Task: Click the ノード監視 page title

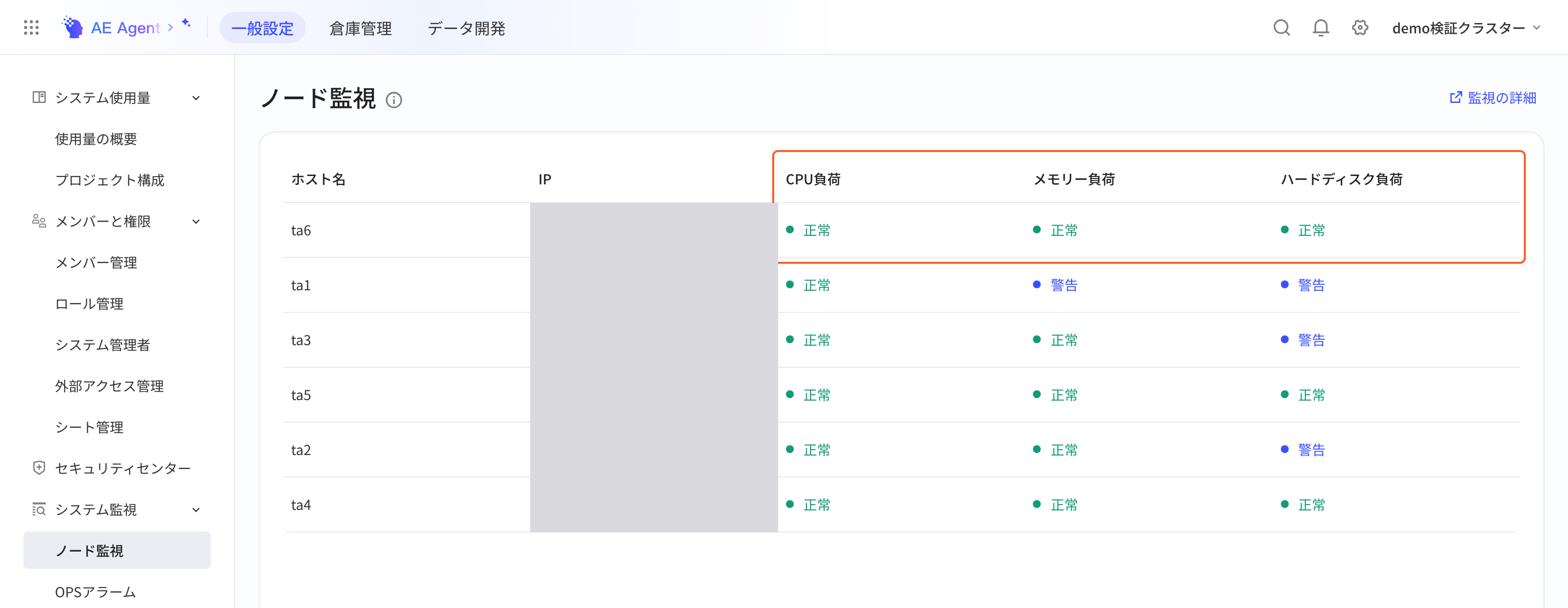Action: pos(318,98)
